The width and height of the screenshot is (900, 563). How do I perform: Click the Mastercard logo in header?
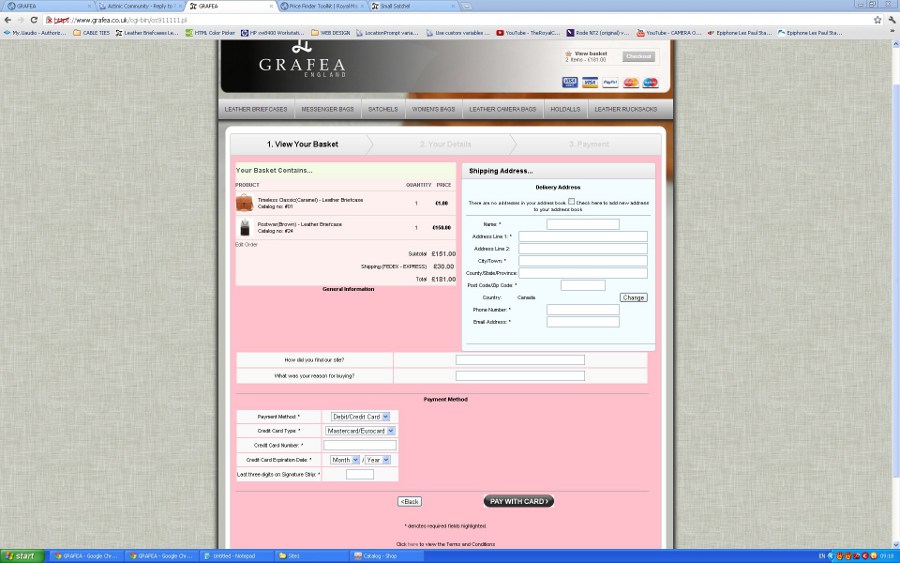[631, 83]
